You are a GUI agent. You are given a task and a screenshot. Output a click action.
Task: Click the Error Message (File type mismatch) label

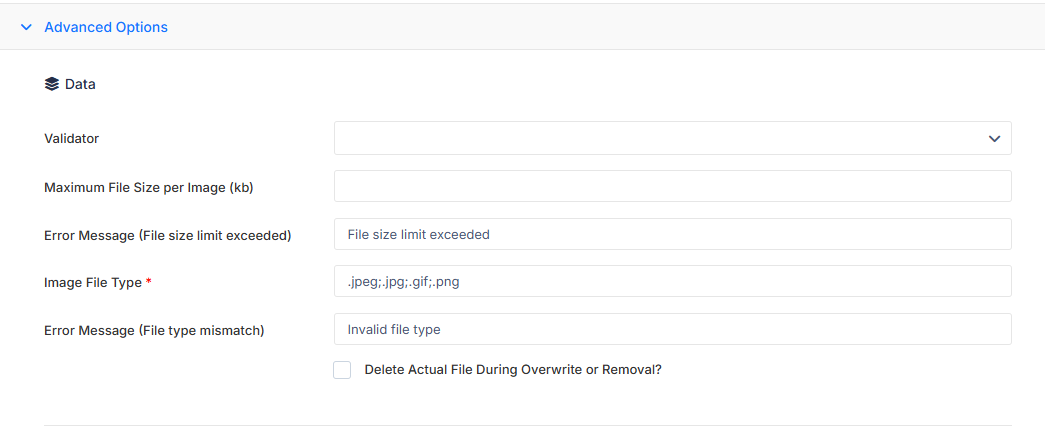coord(154,331)
